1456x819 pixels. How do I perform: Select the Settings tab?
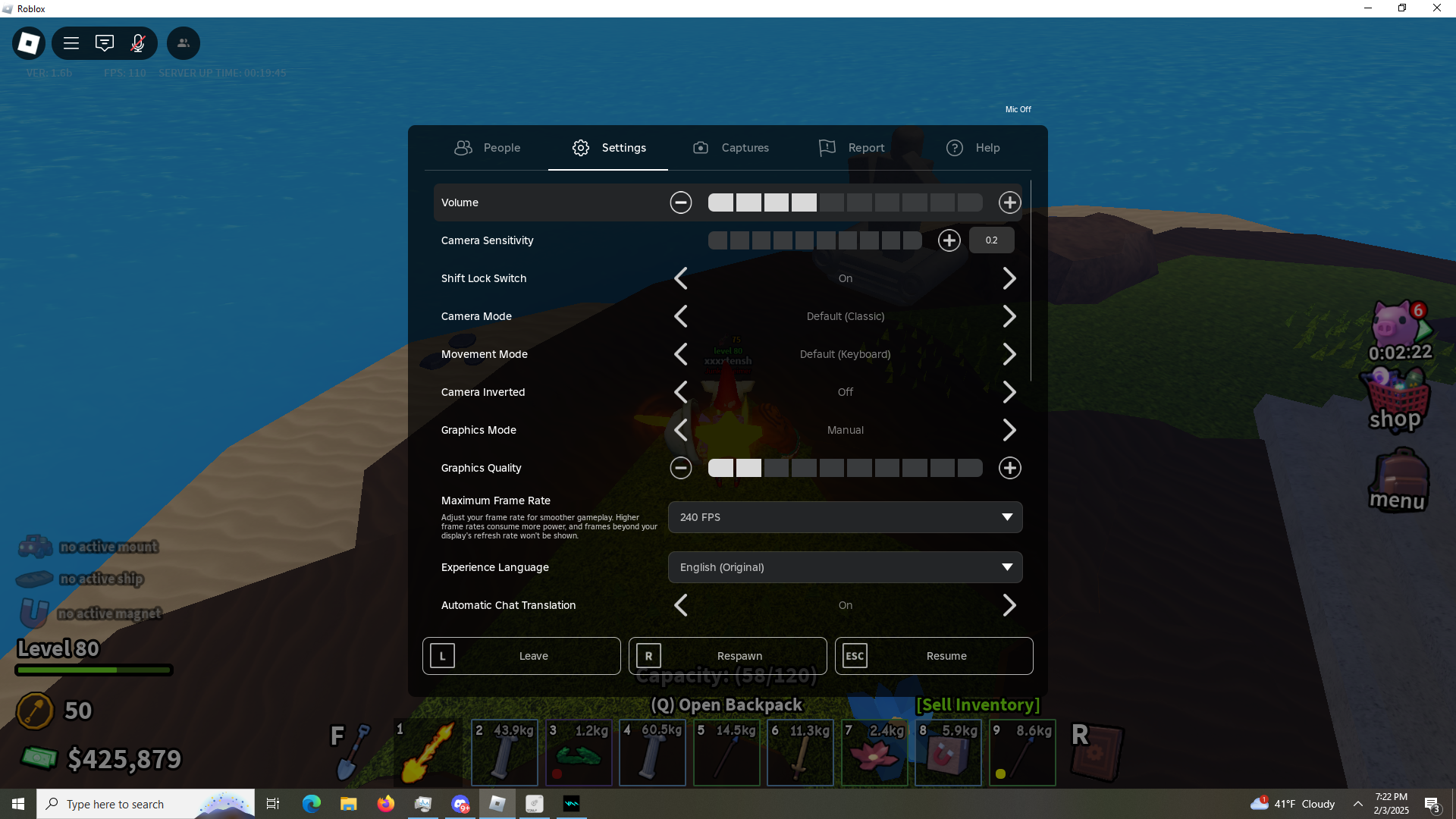pyautogui.click(x=608, y=148)
